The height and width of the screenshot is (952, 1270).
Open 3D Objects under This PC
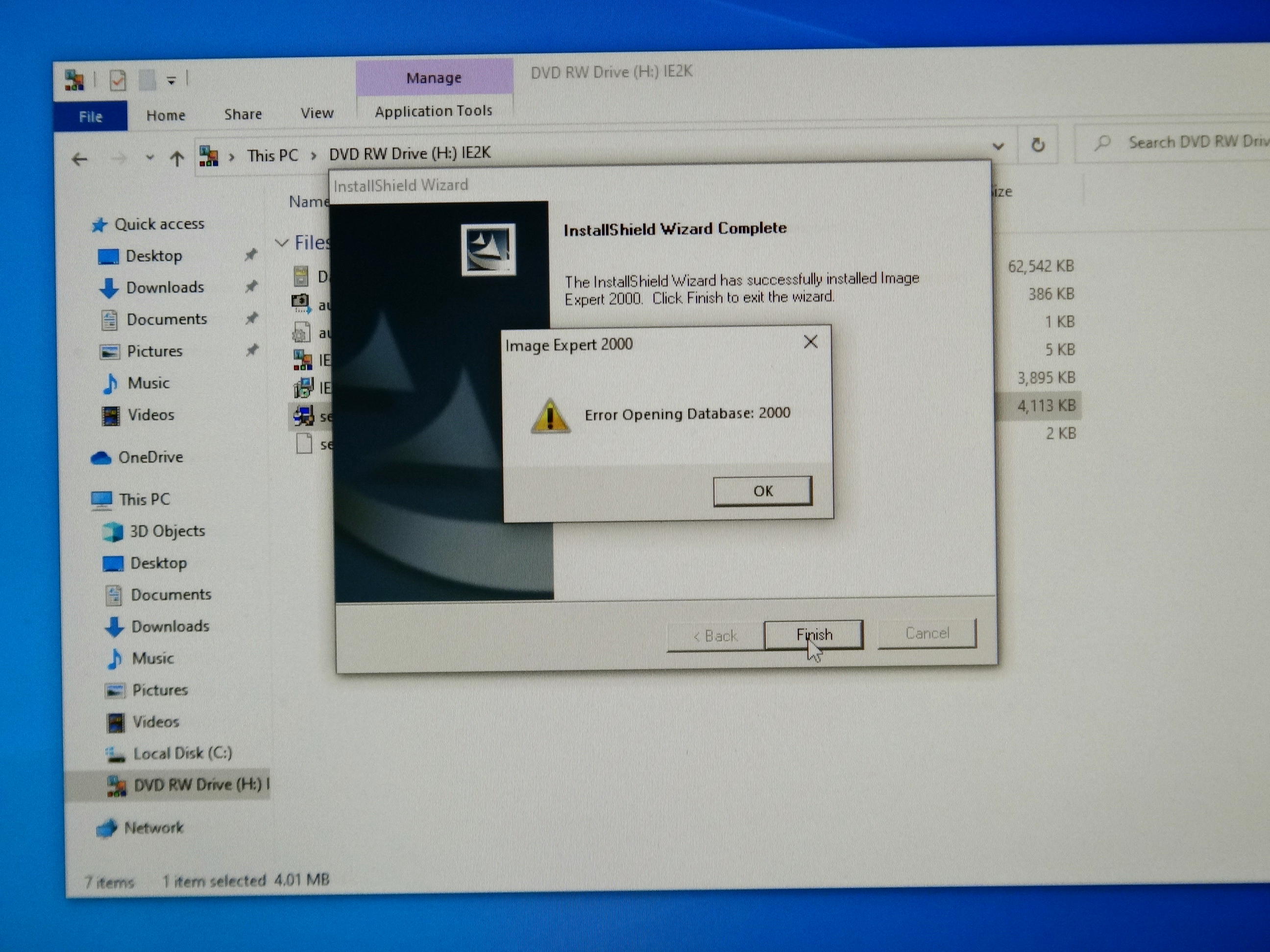coord(167,531)
